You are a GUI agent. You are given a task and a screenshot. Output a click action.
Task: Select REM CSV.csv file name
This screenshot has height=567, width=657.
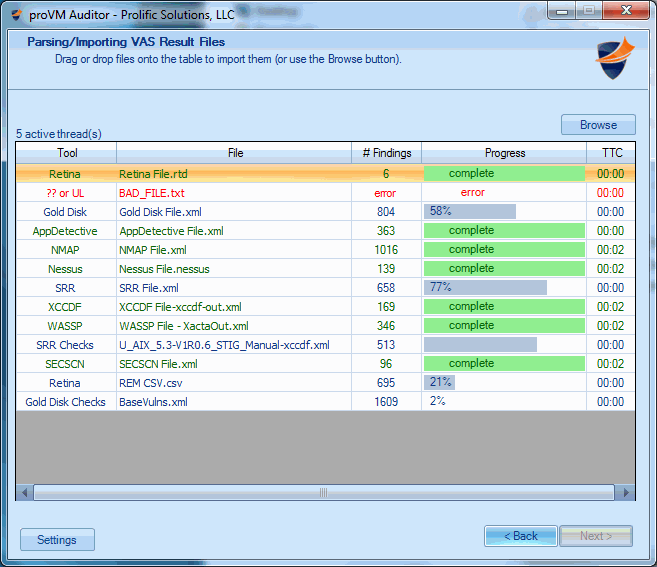click(x=151, y=383)
